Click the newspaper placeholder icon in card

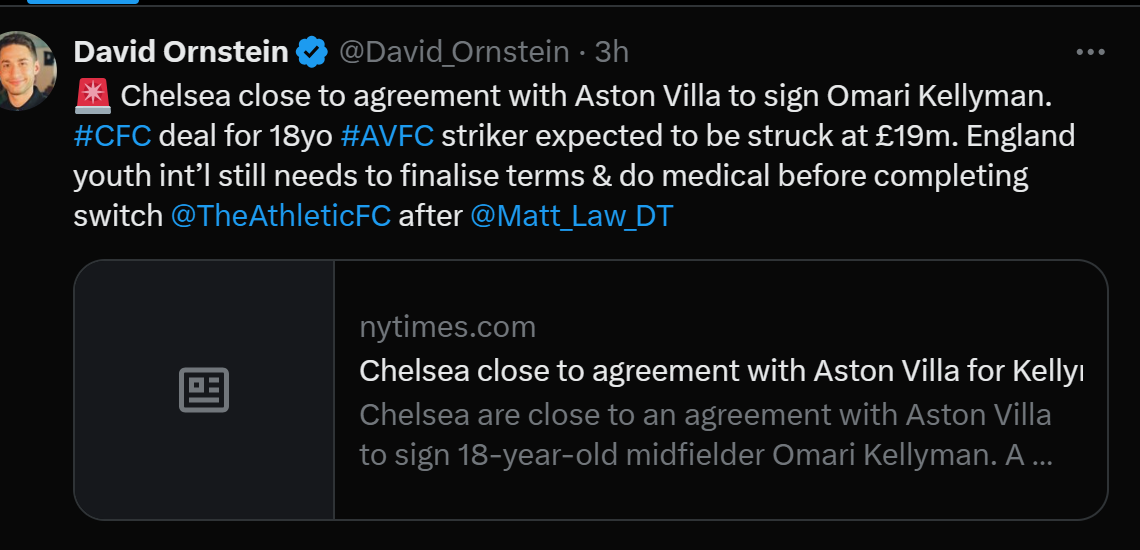[x=204, y=390]
